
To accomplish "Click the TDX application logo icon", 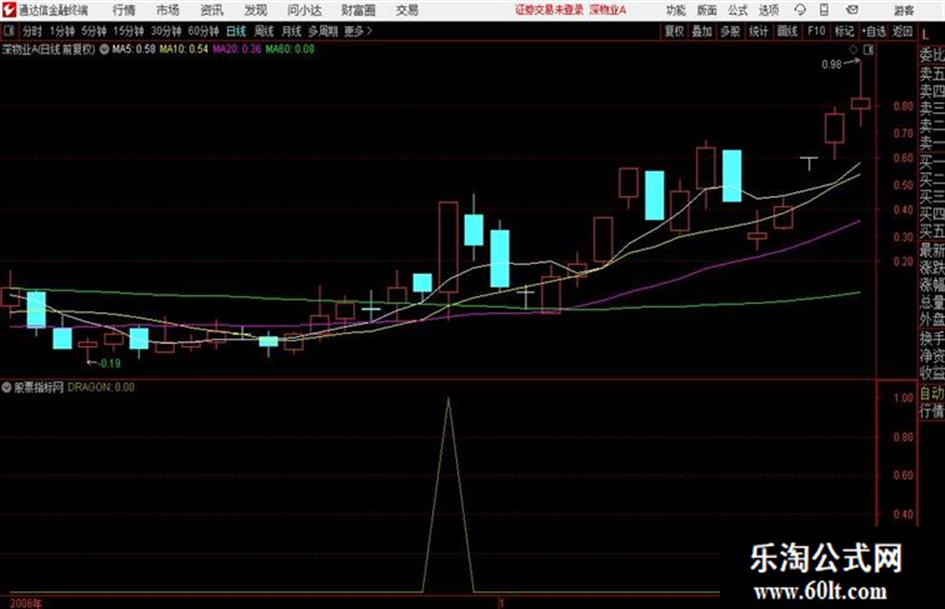I will click(x=8, y=10).
